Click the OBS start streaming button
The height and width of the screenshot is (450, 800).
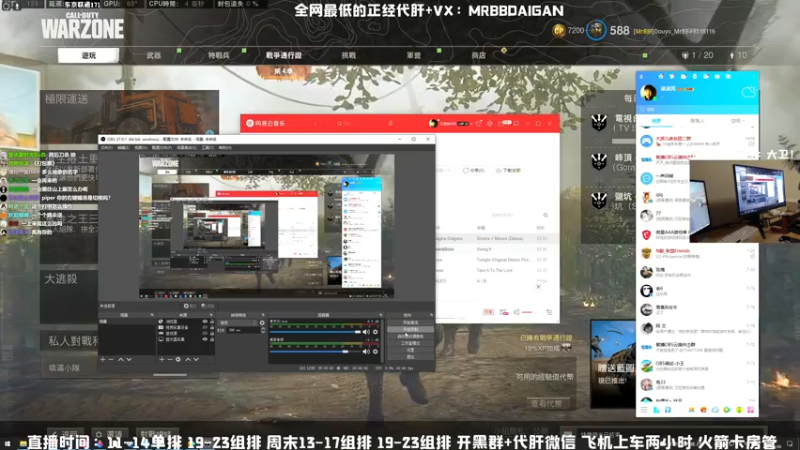tap(410, 323)
